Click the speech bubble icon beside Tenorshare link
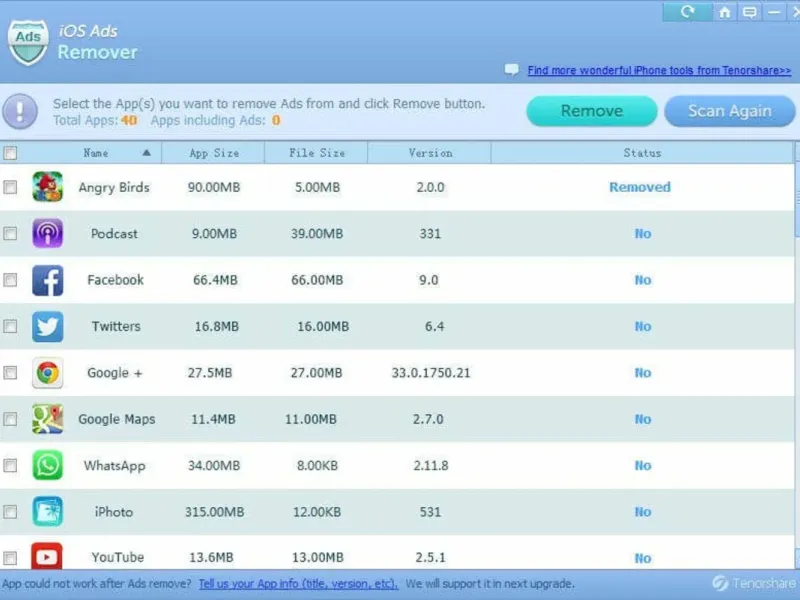The image size is (800, 600). pyautogui.click(x=511, y=69)
